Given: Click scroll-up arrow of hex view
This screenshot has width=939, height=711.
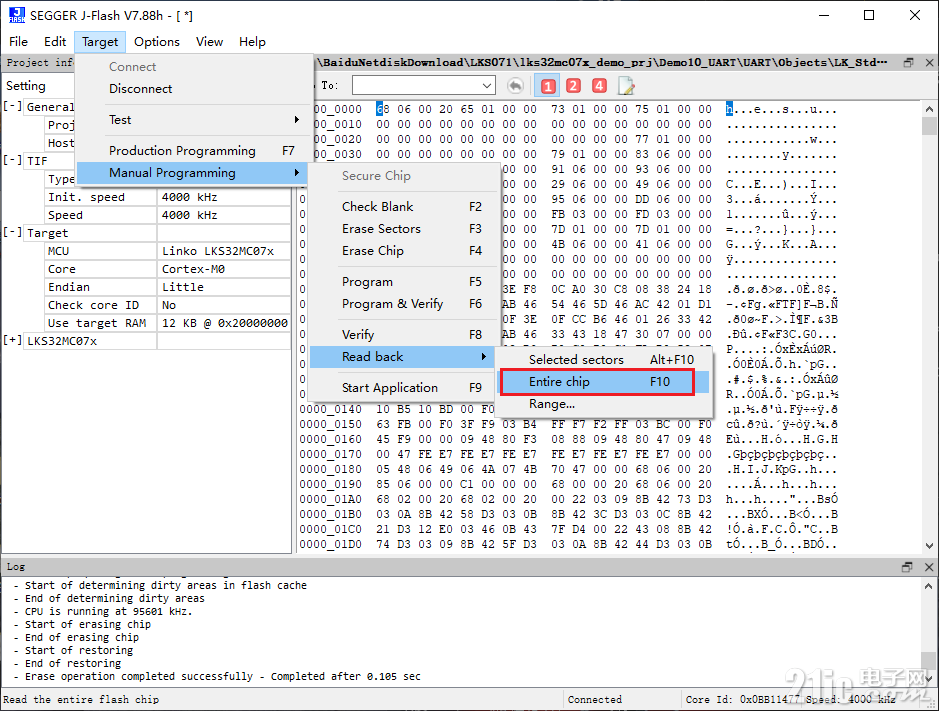Looking at the screenshot, I should (929, 110).
